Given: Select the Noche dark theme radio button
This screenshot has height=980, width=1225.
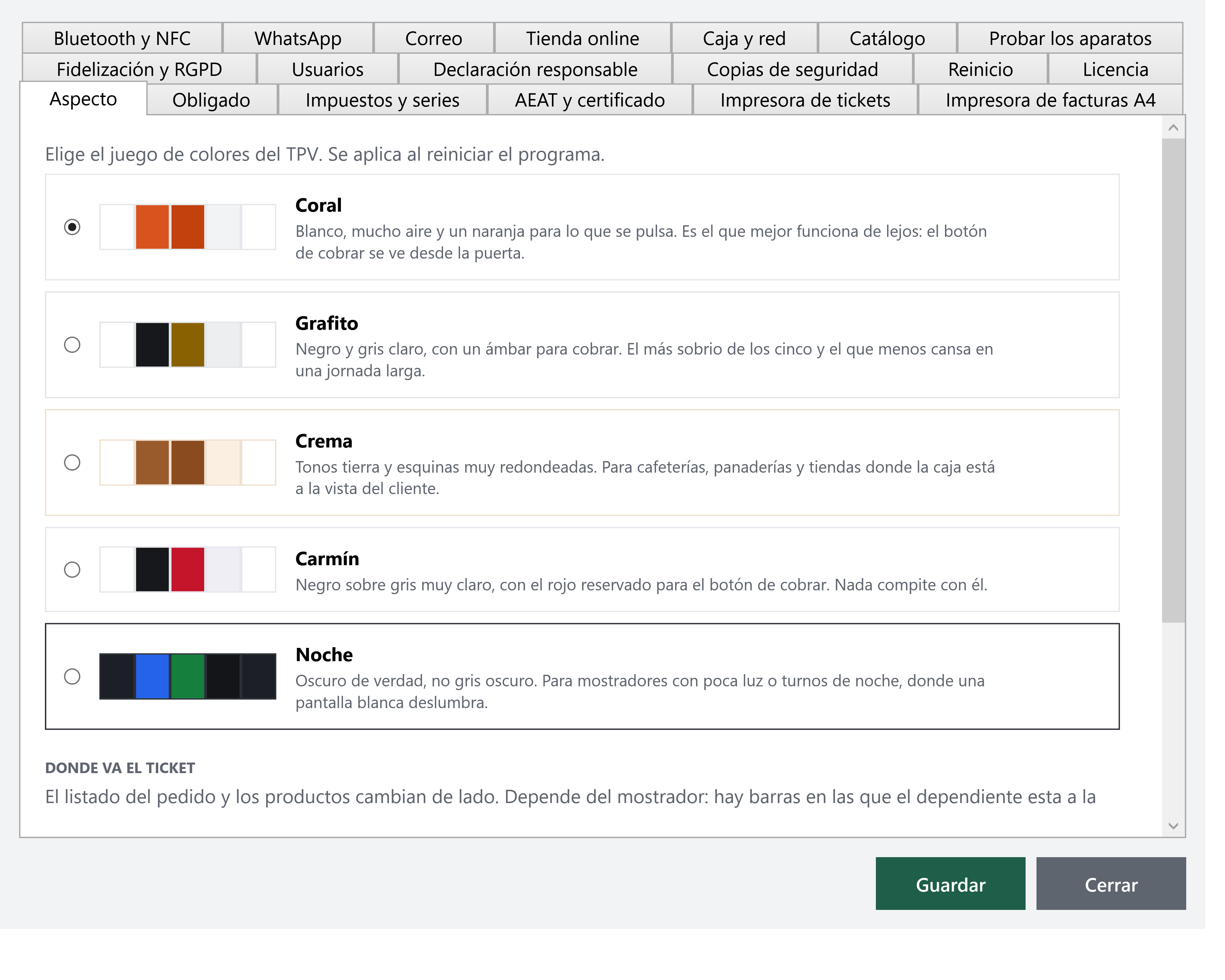Looking at the screenshot, I should click(72, 676).
